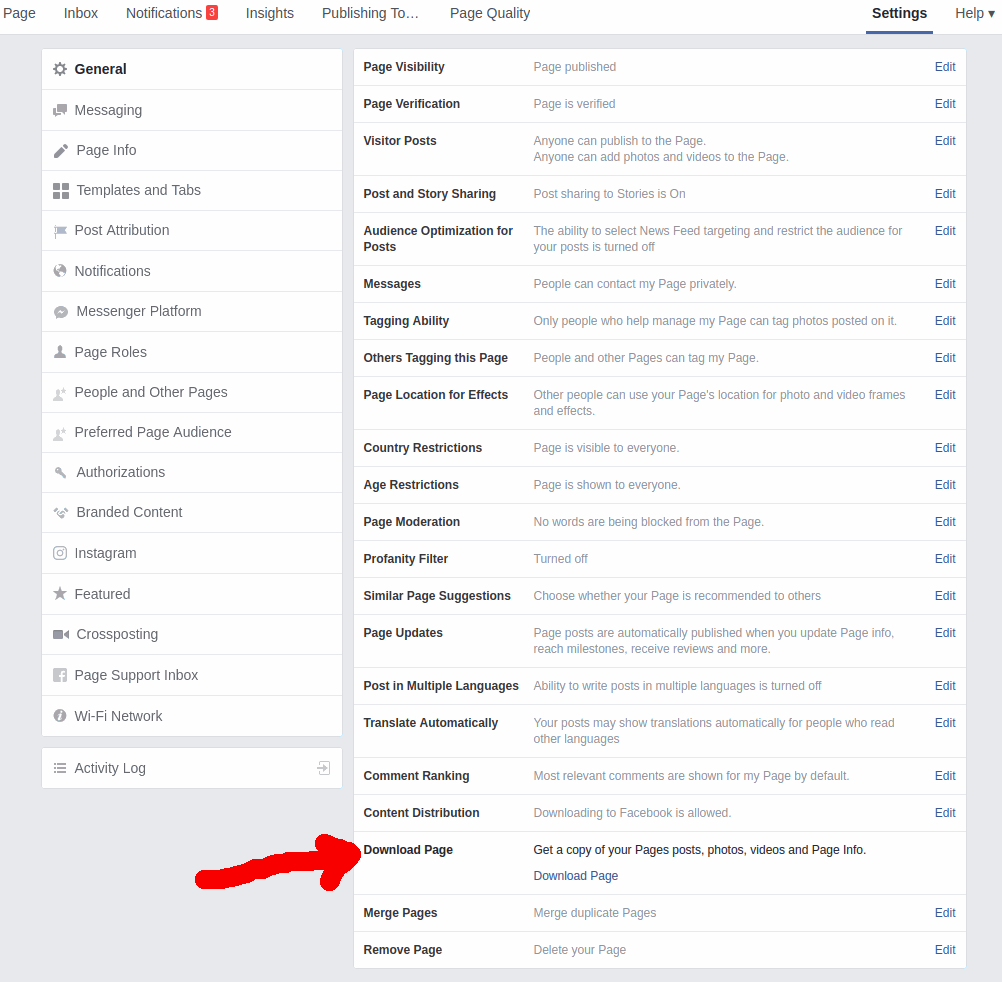
Task: Click the Page Roles person icon
Action: click(x=58, y=352)
